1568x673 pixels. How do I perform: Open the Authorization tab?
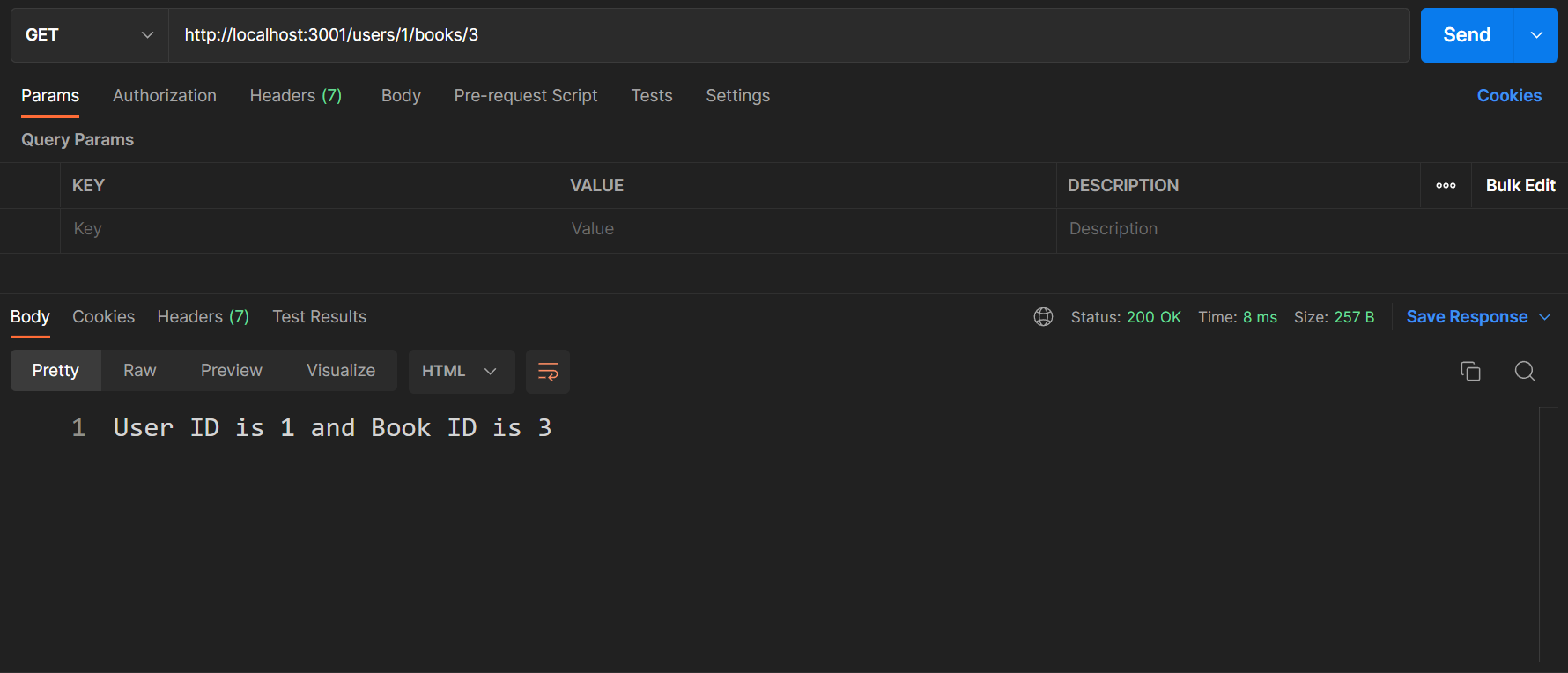(x=165, y=95)
